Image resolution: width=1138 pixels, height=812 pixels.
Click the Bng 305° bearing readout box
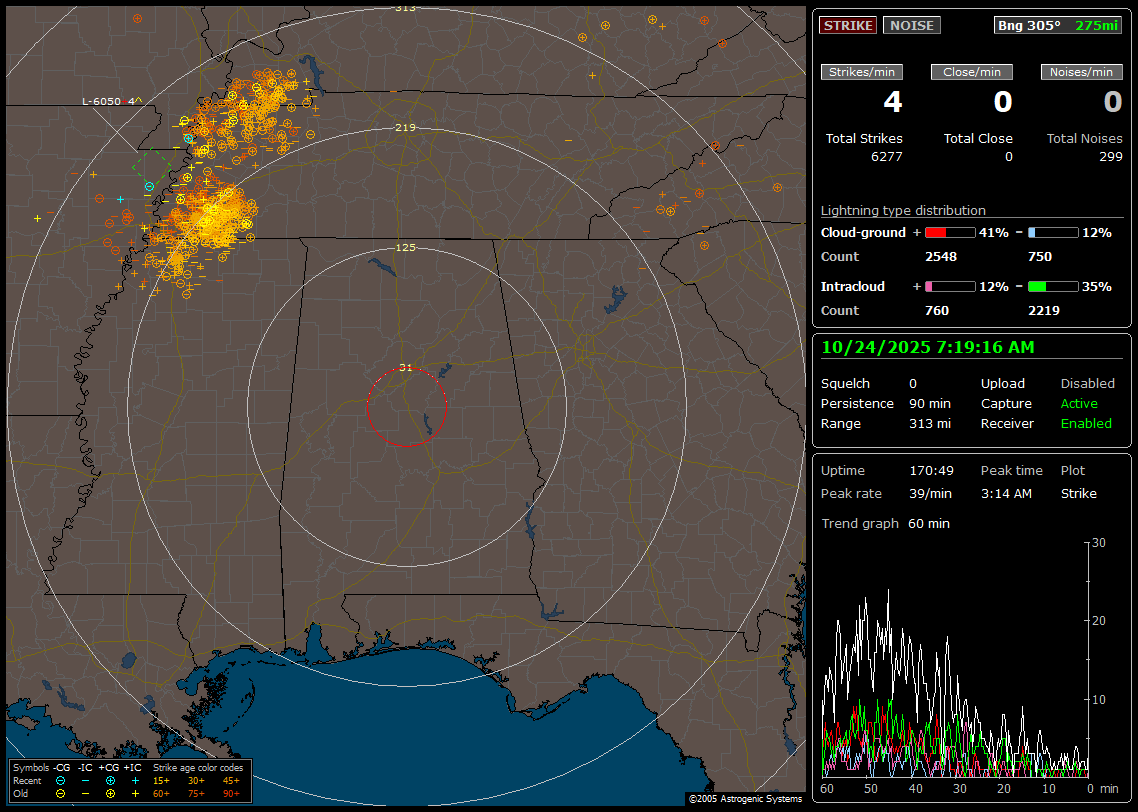coord(1057,25)
